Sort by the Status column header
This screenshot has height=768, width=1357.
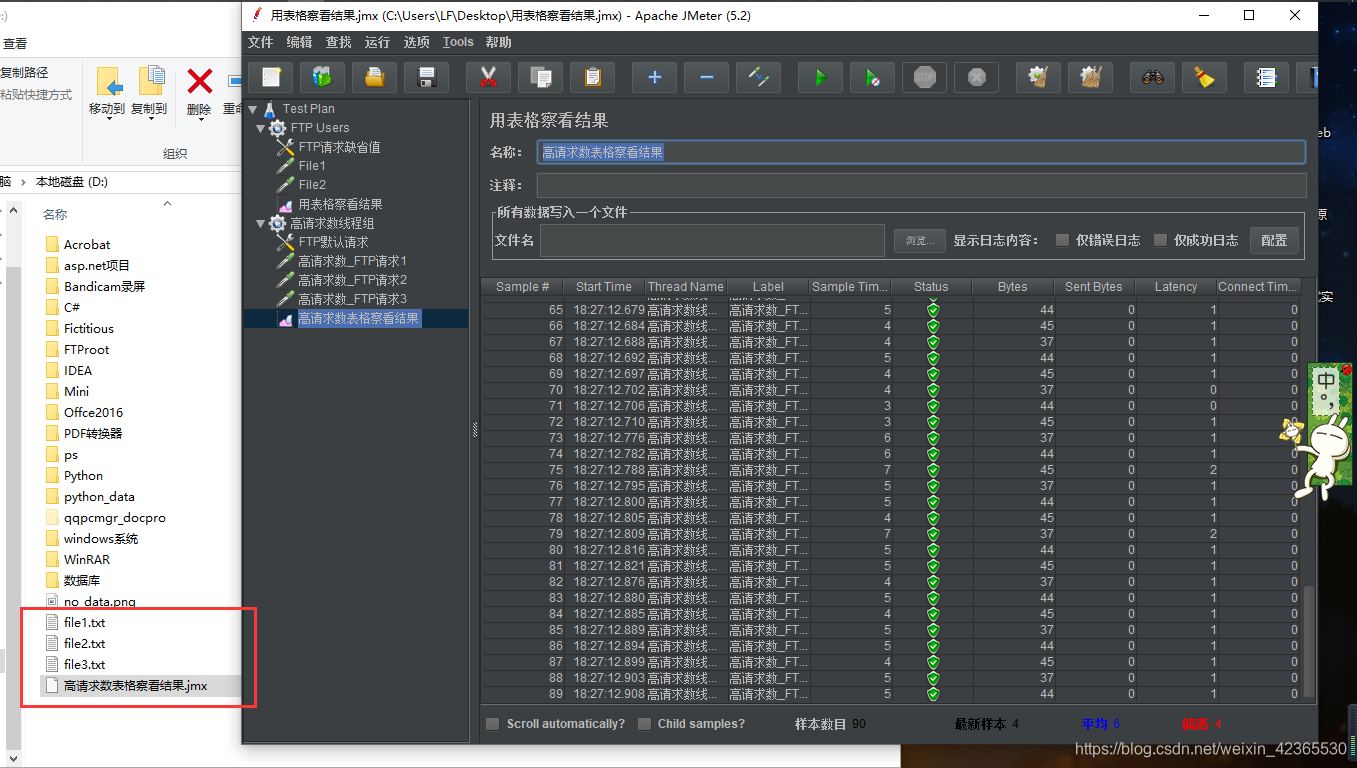pos(931,287)
